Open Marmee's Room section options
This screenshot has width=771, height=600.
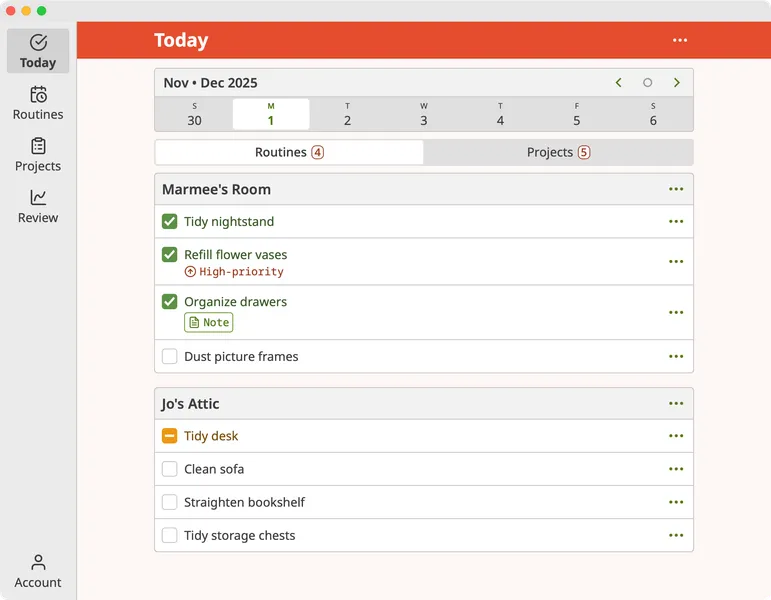[676, 189]
